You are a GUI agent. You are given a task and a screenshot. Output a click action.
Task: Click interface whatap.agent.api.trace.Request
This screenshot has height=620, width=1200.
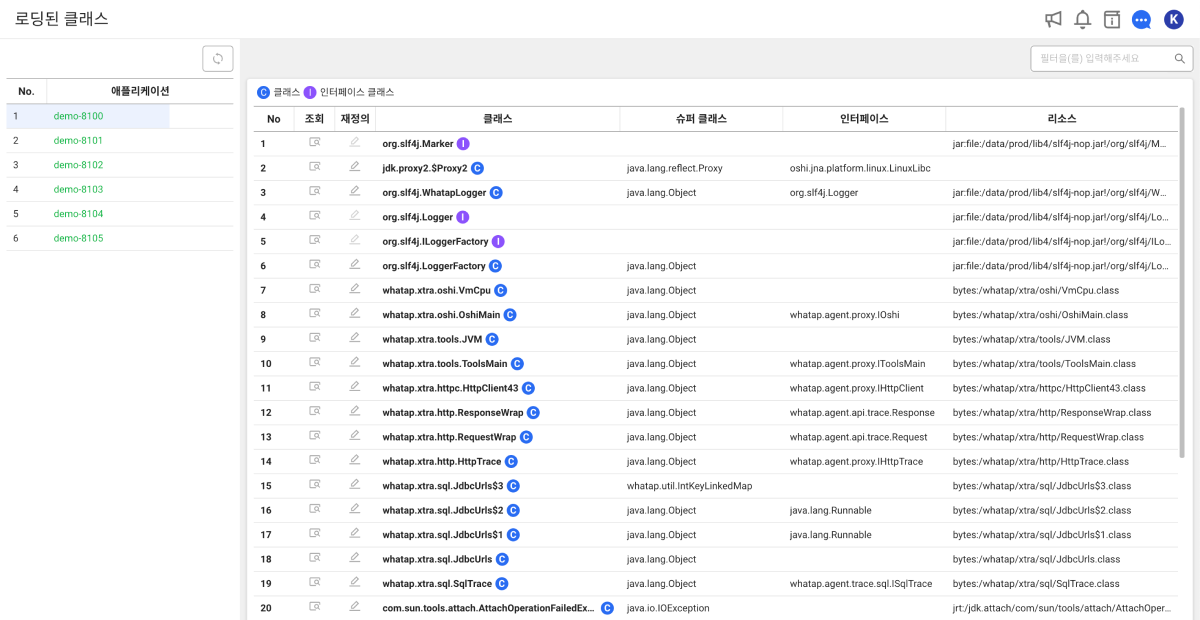point(859,437)
